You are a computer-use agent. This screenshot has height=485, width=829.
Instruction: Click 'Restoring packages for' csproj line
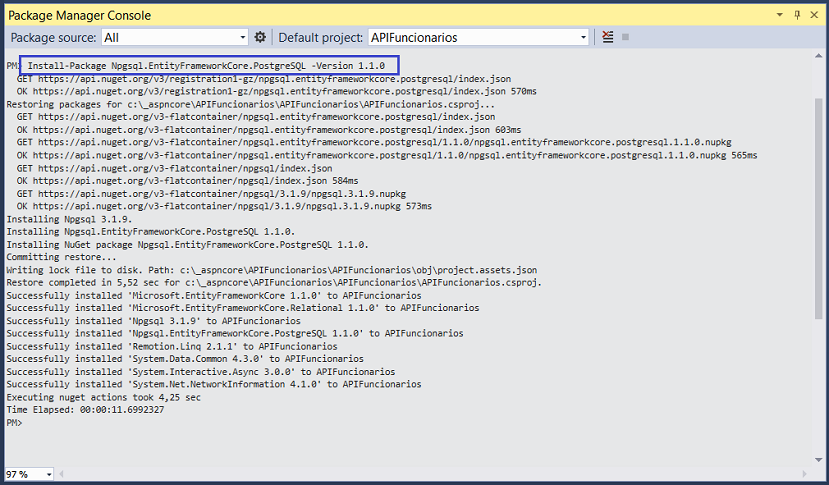251,104
